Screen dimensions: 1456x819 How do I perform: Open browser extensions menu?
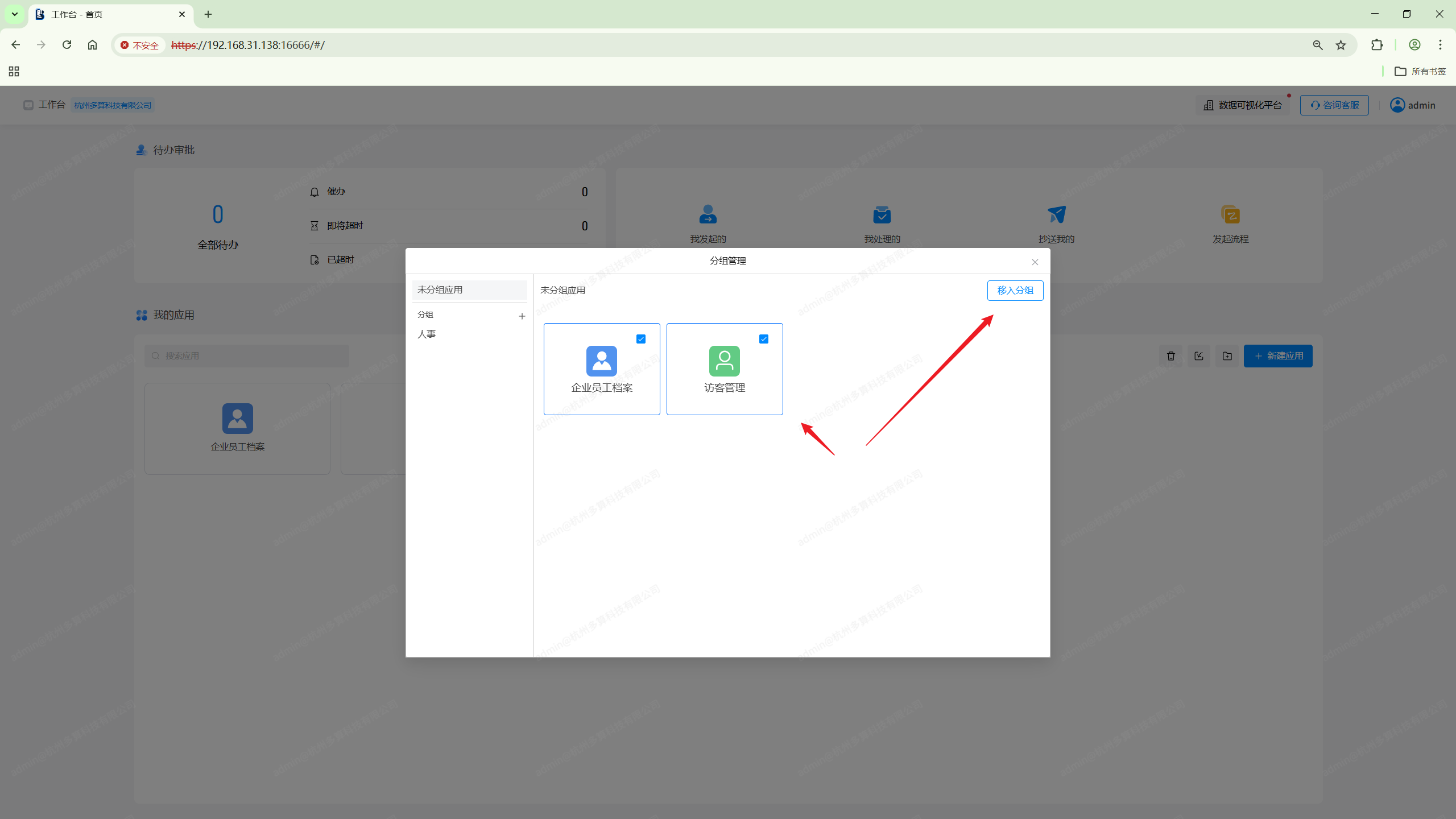tap(1376, 45)
